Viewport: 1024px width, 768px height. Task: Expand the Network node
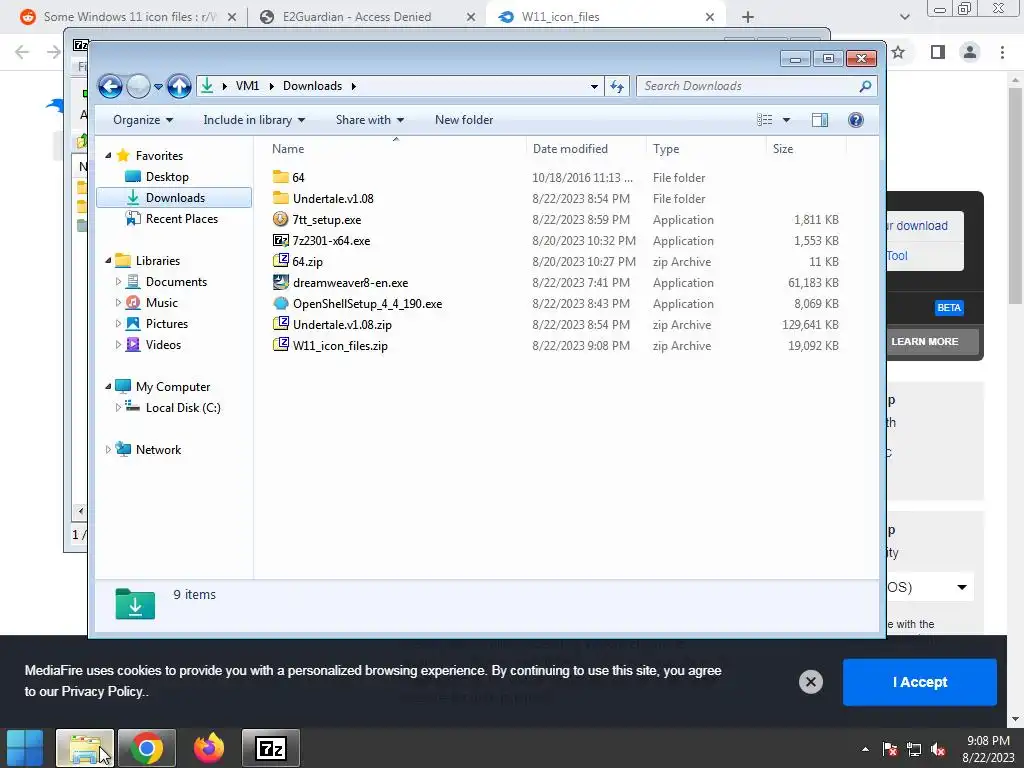point(108,450)
